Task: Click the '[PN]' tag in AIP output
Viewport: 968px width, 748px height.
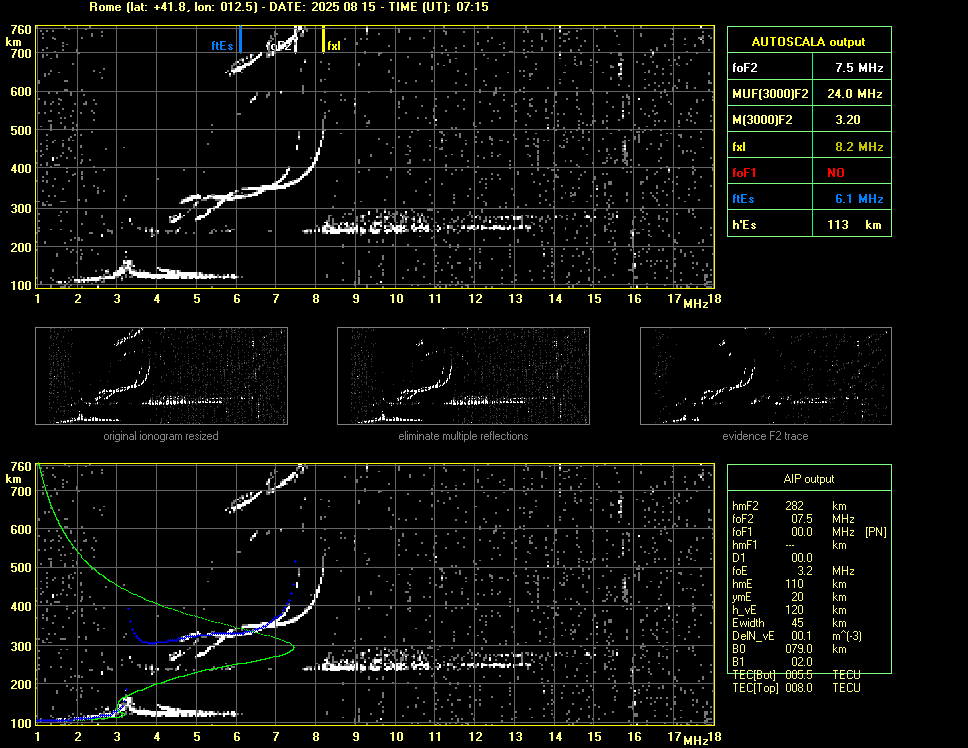Action: [875, 531]
